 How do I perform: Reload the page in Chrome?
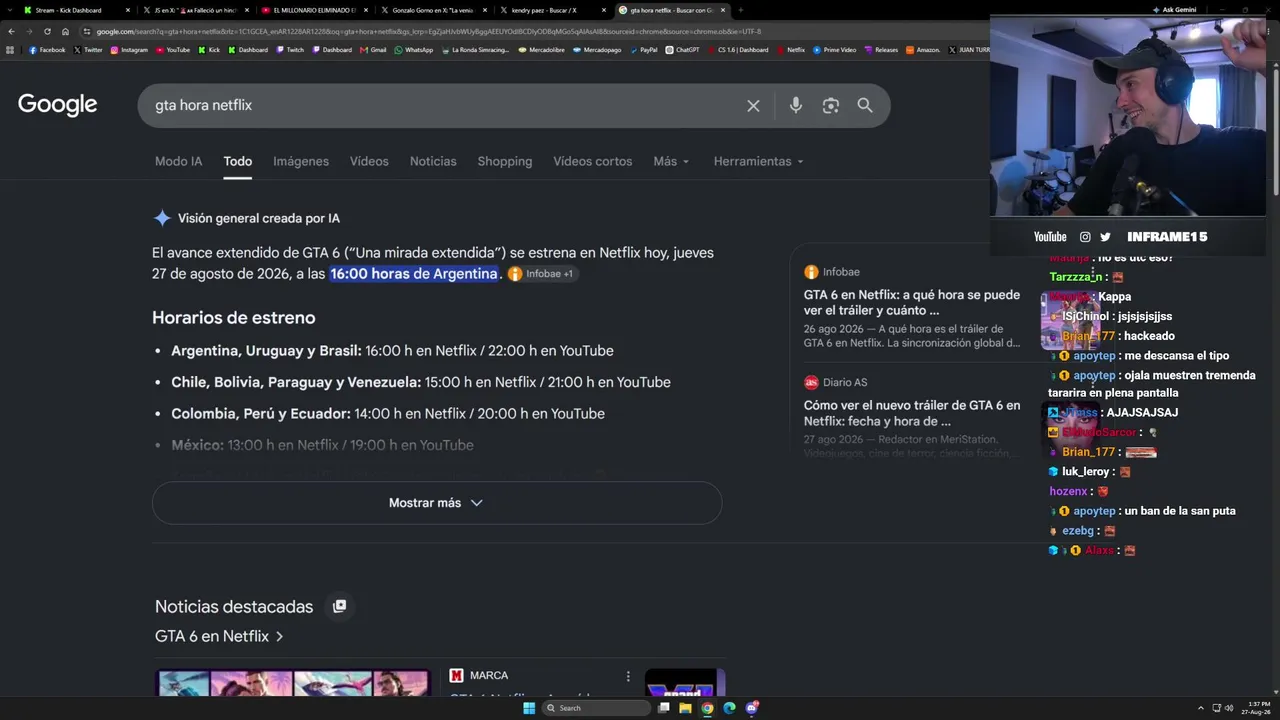[47, 31]
